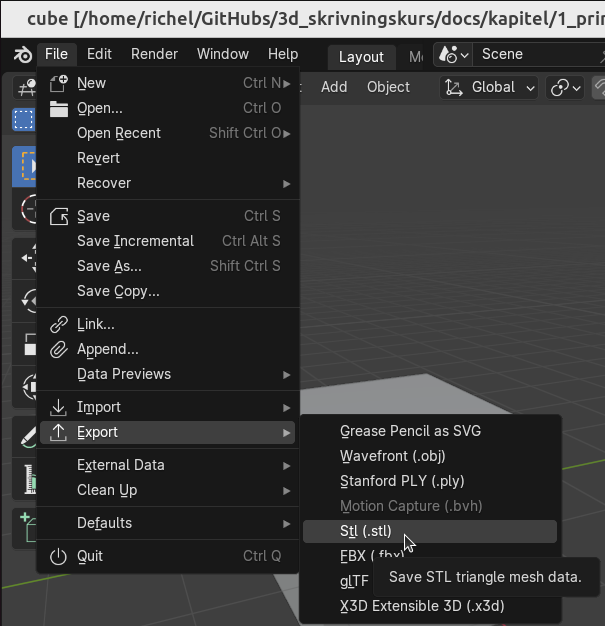This screenshot has height=626, width=605.
Task: Click Save in File menu
Action: 168,216
